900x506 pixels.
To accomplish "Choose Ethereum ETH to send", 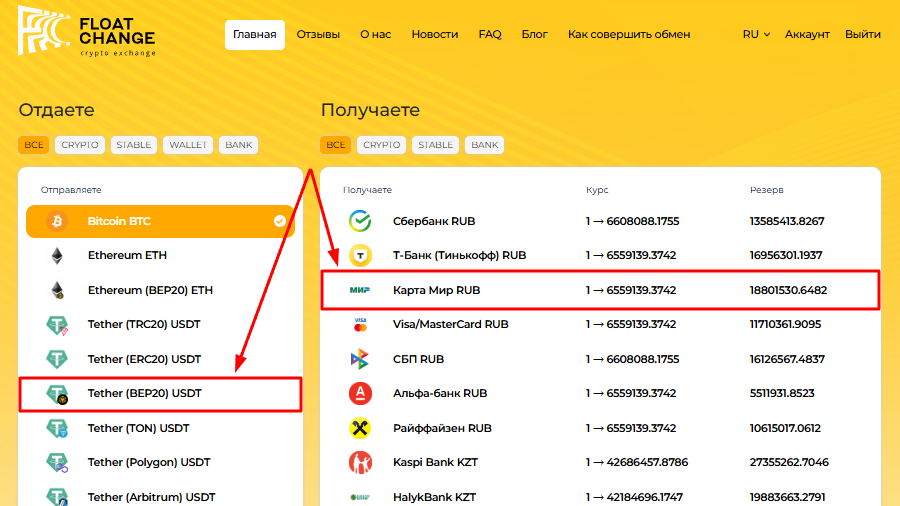I will click(160, 256).
